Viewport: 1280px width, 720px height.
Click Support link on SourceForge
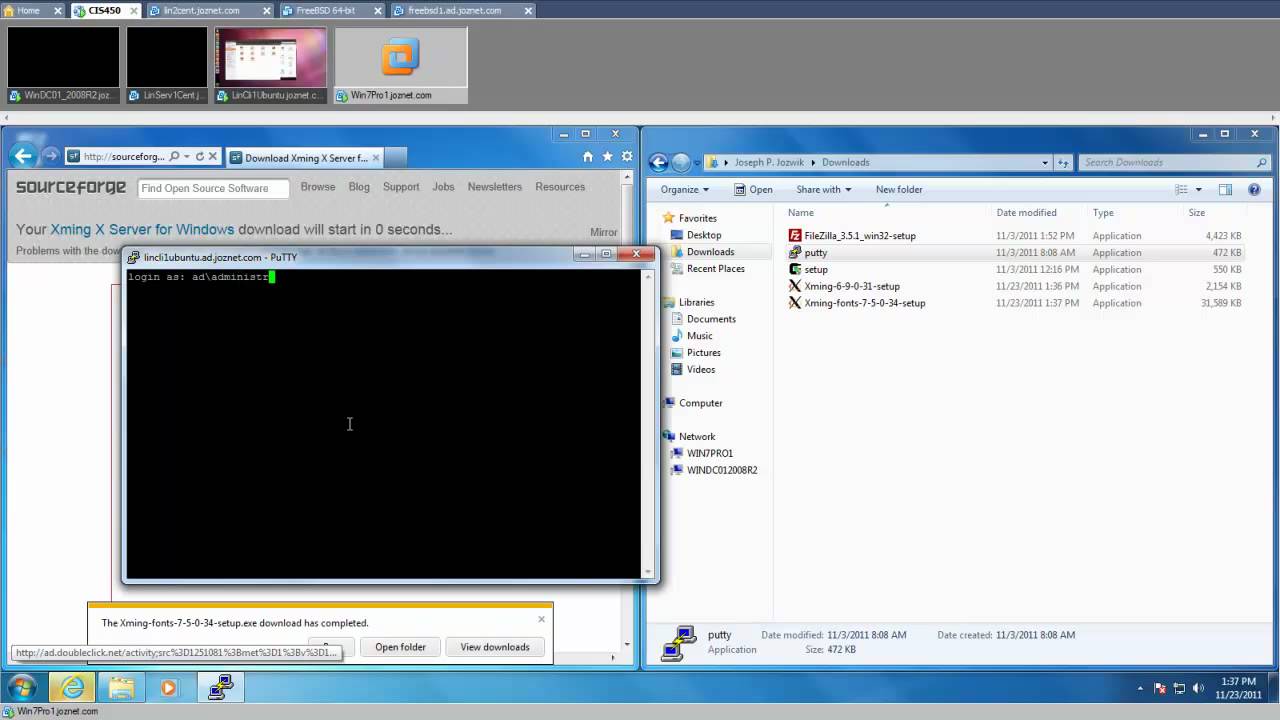tap(401, 187)
